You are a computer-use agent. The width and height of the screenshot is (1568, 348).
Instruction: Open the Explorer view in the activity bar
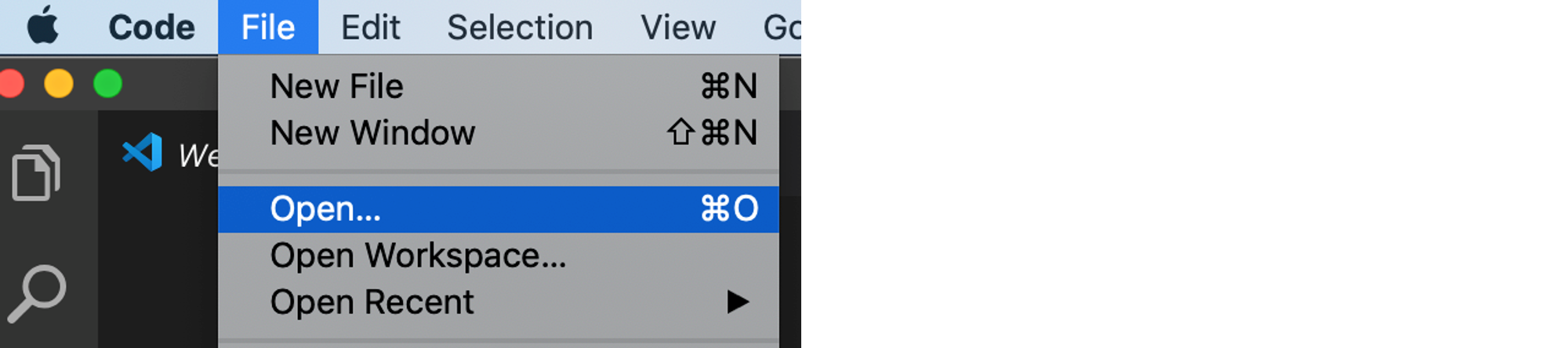tap(36, 172)
